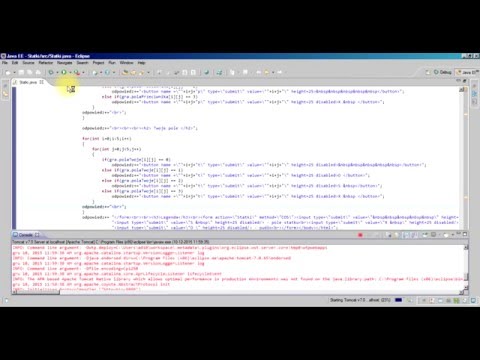Click the editor vertical scrollbar
This screenshot has width=480, height=360.
coord(462,158)
